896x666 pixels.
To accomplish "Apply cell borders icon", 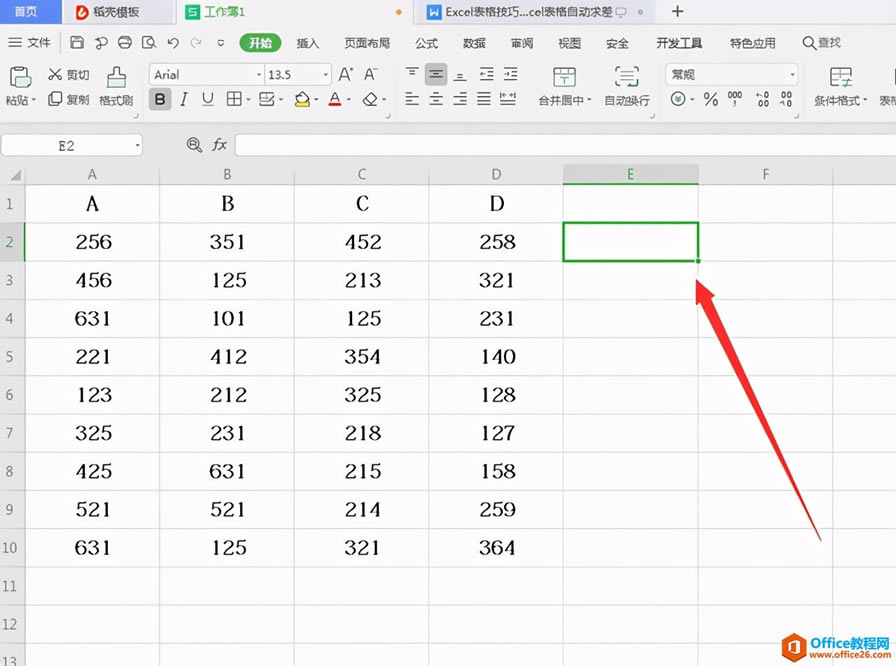I will (x=233, y=99).
